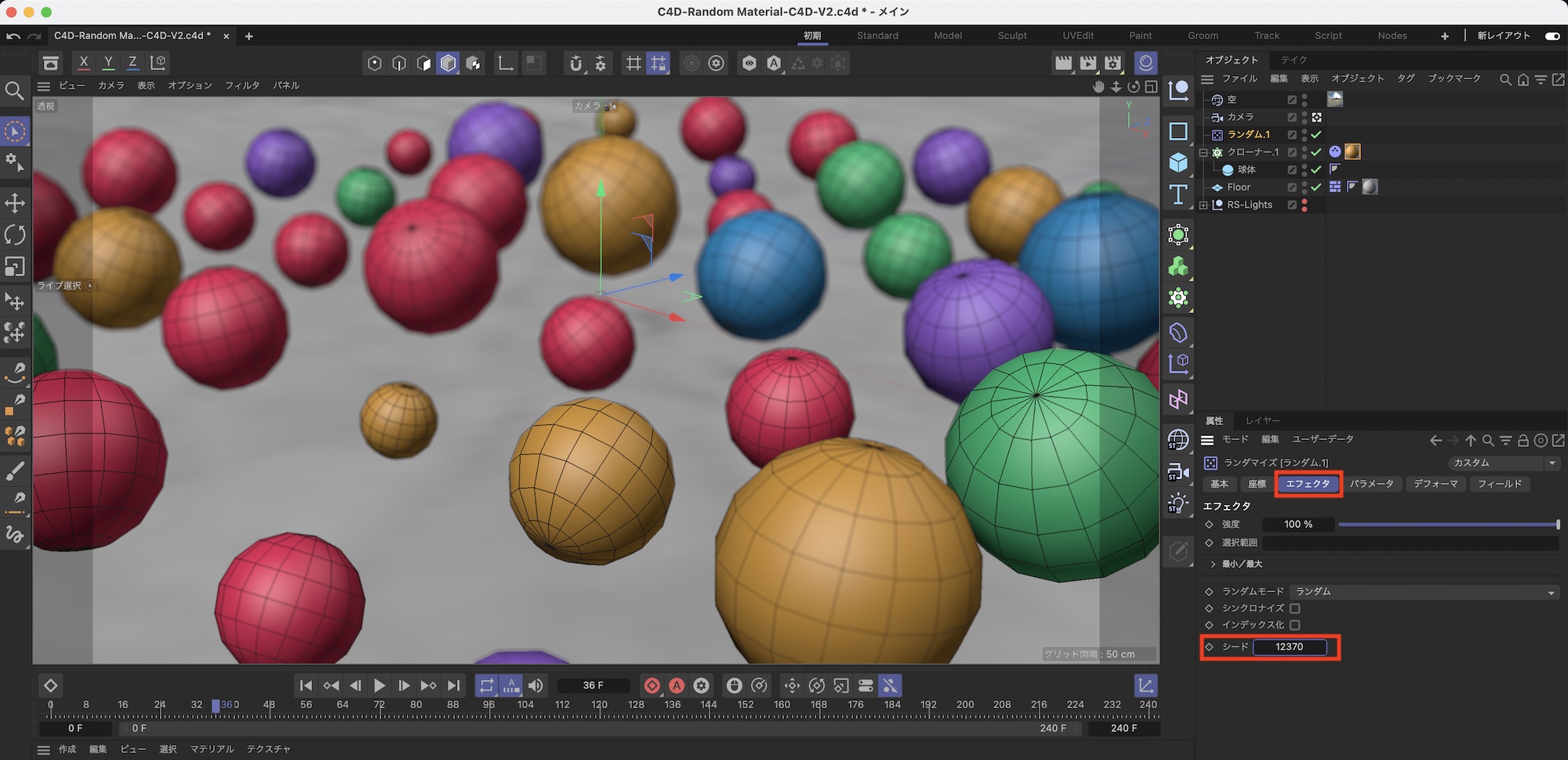Viewport: 1568px width, 760px height.
Task: Expand the RS-Lights tree item
Action: [1203, 205]
